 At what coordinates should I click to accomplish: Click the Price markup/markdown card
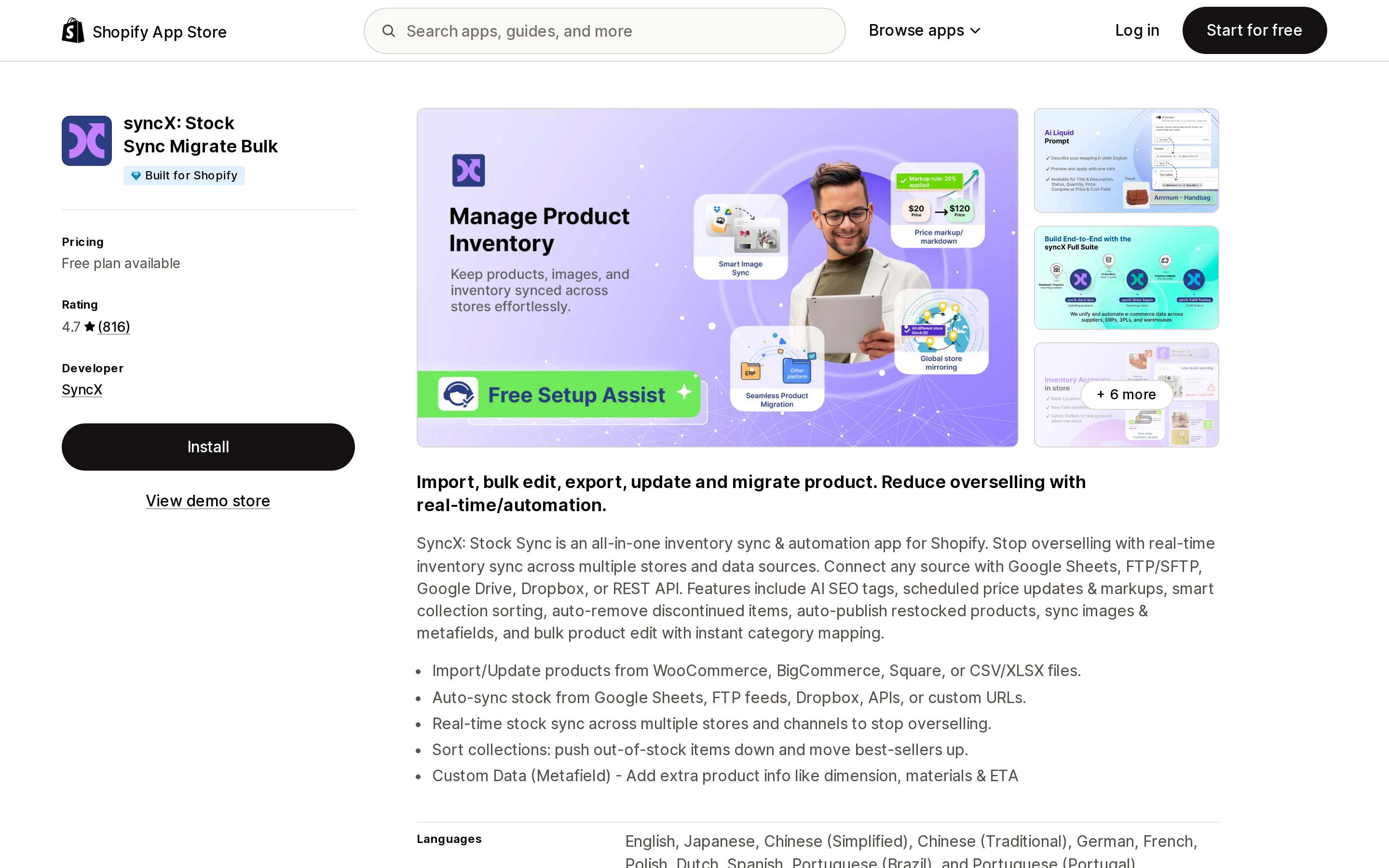point(938,205)
